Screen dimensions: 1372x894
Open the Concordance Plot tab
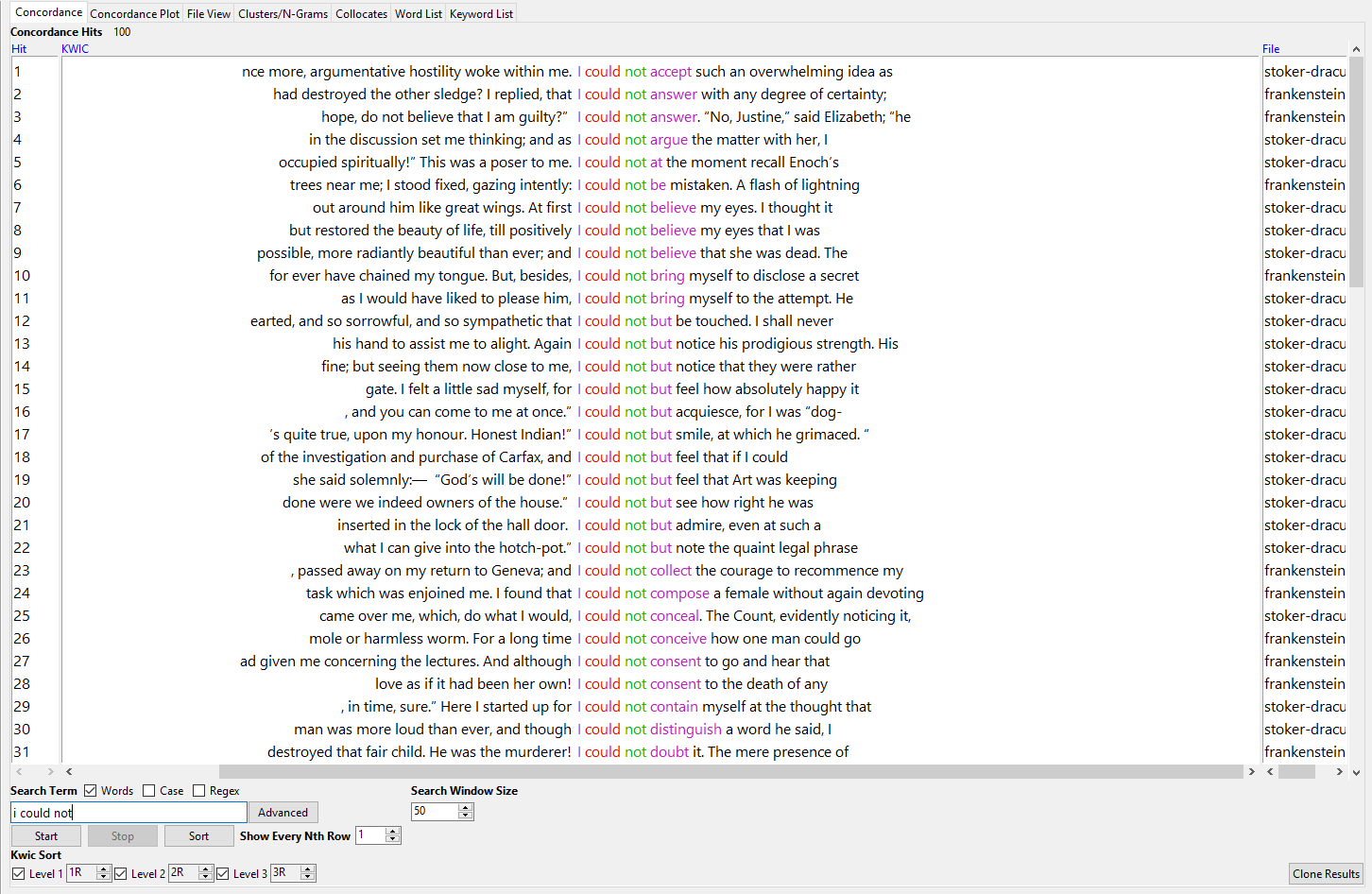[134, 14]
